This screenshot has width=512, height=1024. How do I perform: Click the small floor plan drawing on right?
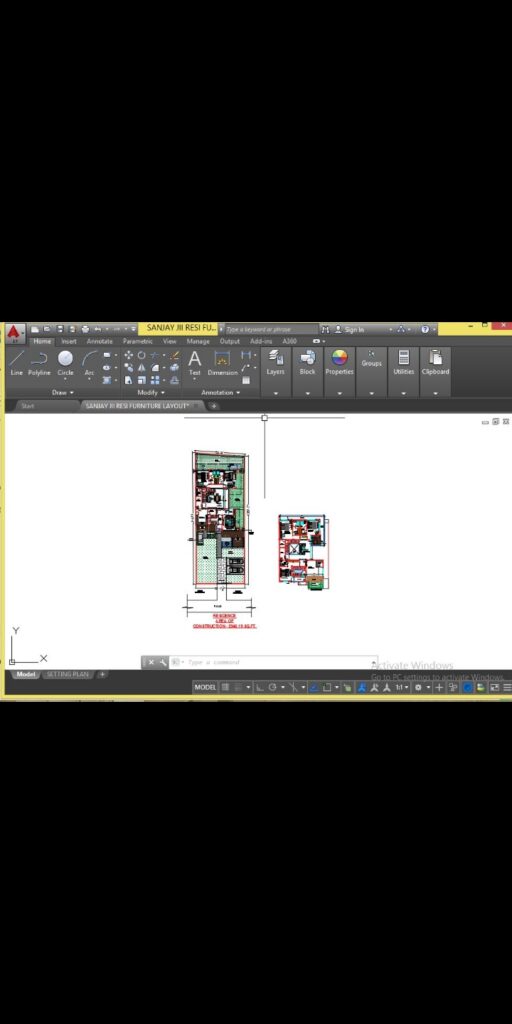pyautogui.click(x=304, y=552)
